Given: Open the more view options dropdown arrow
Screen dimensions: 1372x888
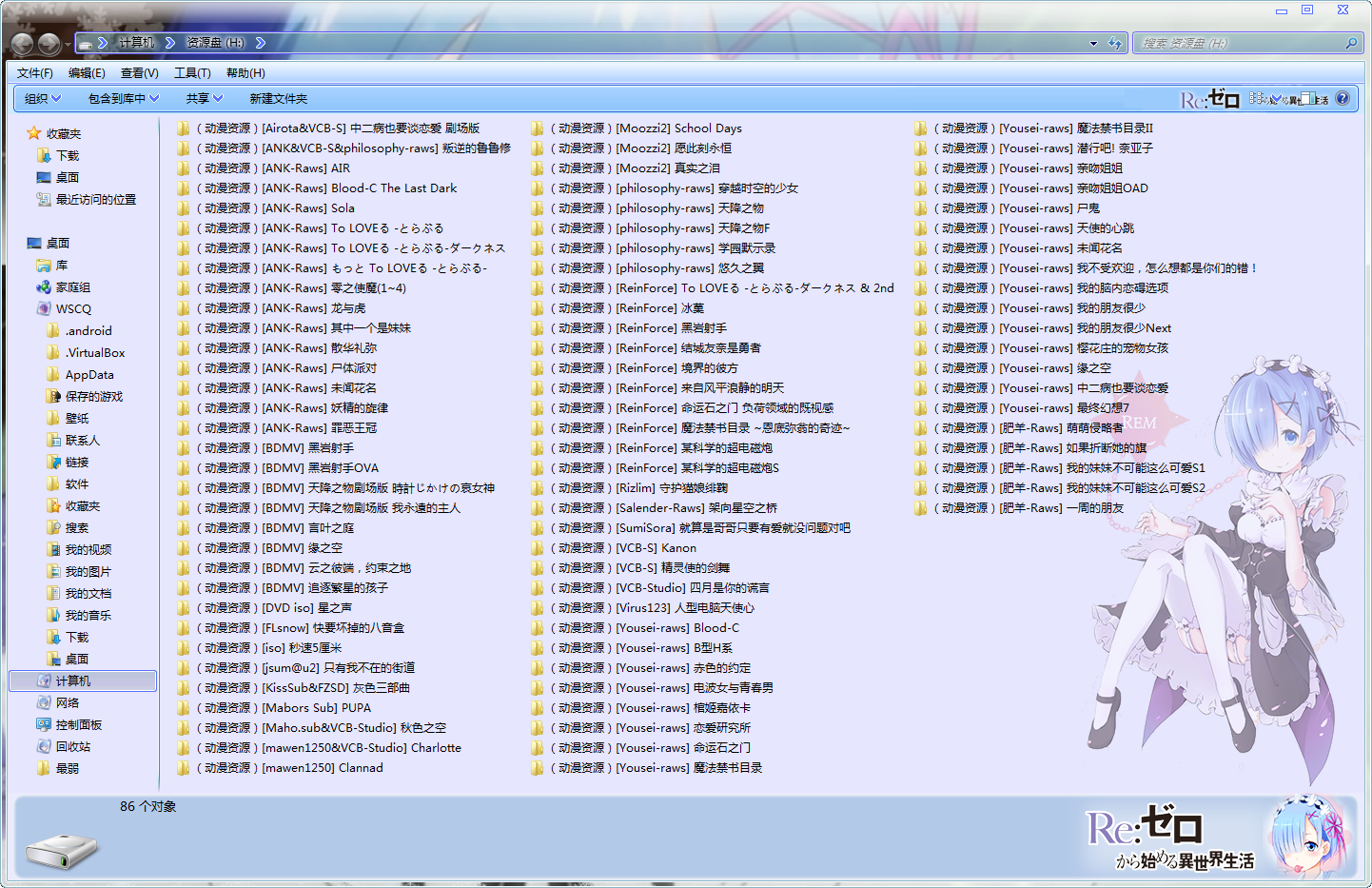Looking at the screenshot, I should tap(1276, 98).
